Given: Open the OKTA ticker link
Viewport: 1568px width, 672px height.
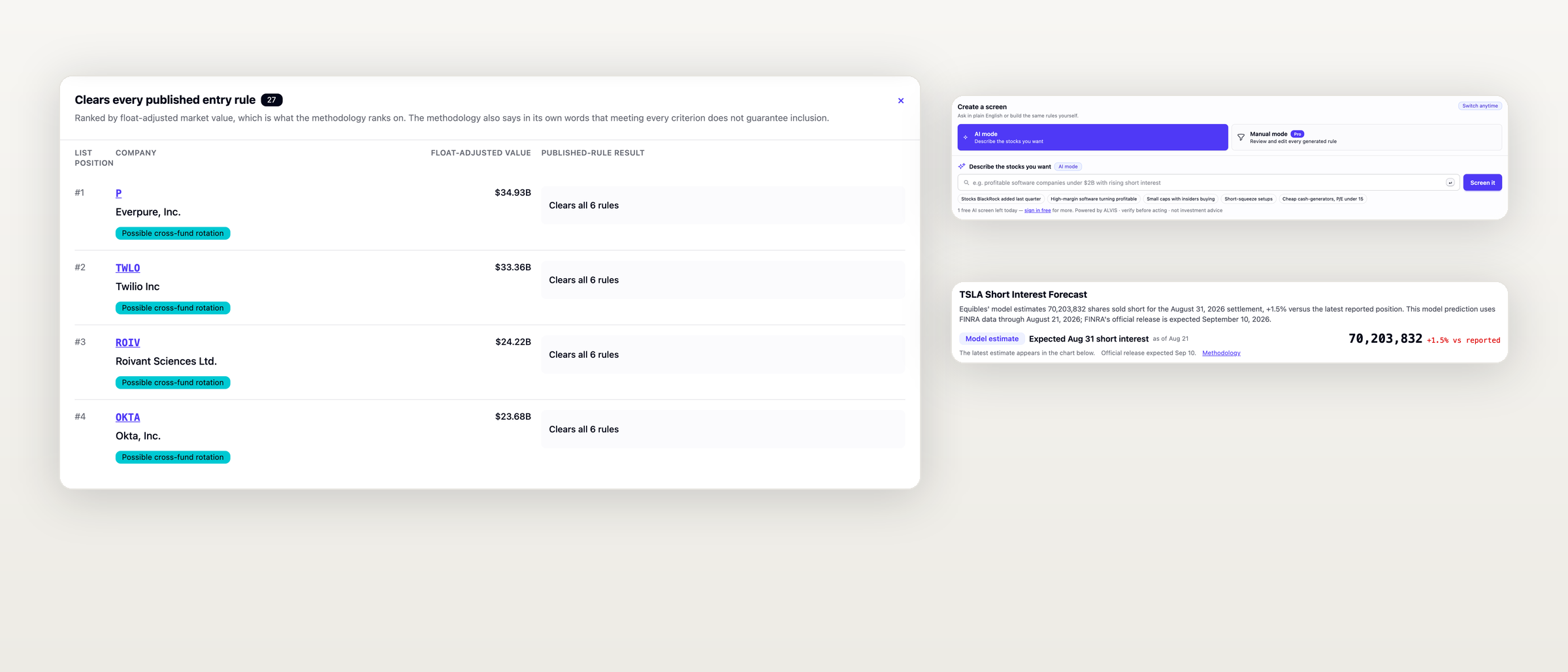Looking at the screenshot, I should [128, 417].
